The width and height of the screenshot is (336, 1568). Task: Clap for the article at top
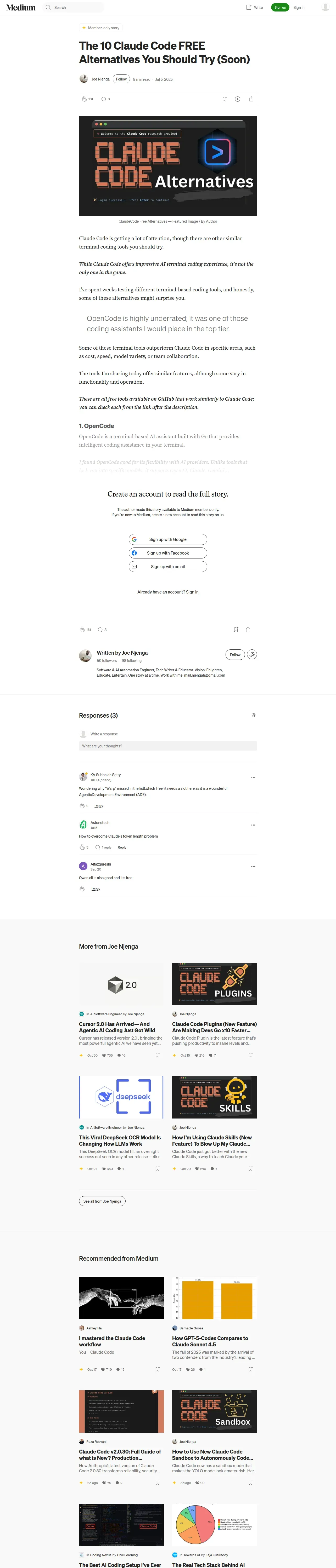(x=84, y=99)
